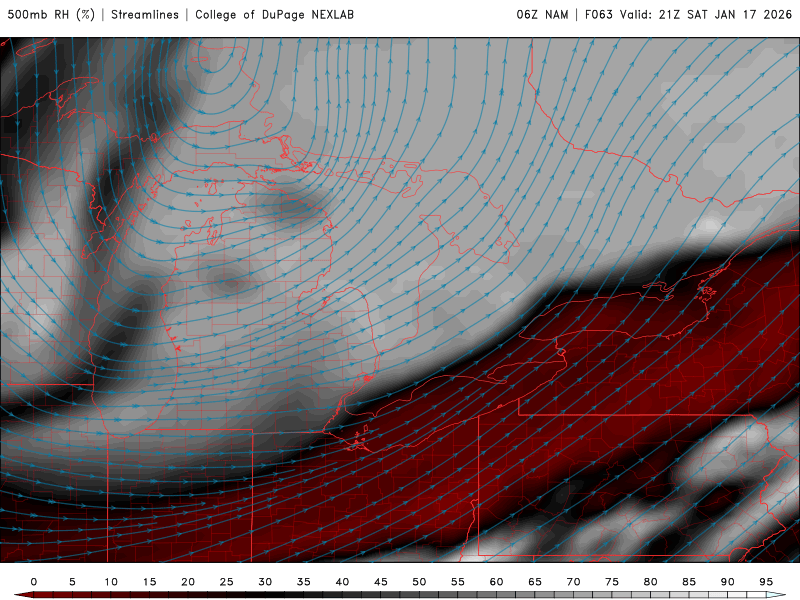Screen dimensions: 800x600
Task: Click the colorbar label "5"
Action: point(72,582)
